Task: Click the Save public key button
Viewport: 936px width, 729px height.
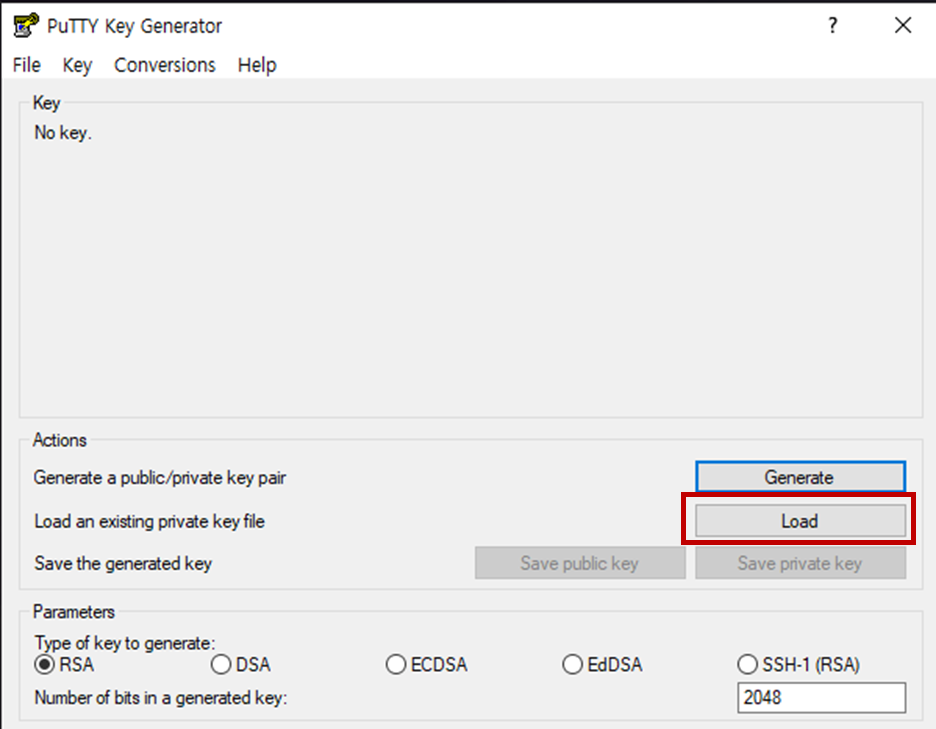Action: coord(580,563)
